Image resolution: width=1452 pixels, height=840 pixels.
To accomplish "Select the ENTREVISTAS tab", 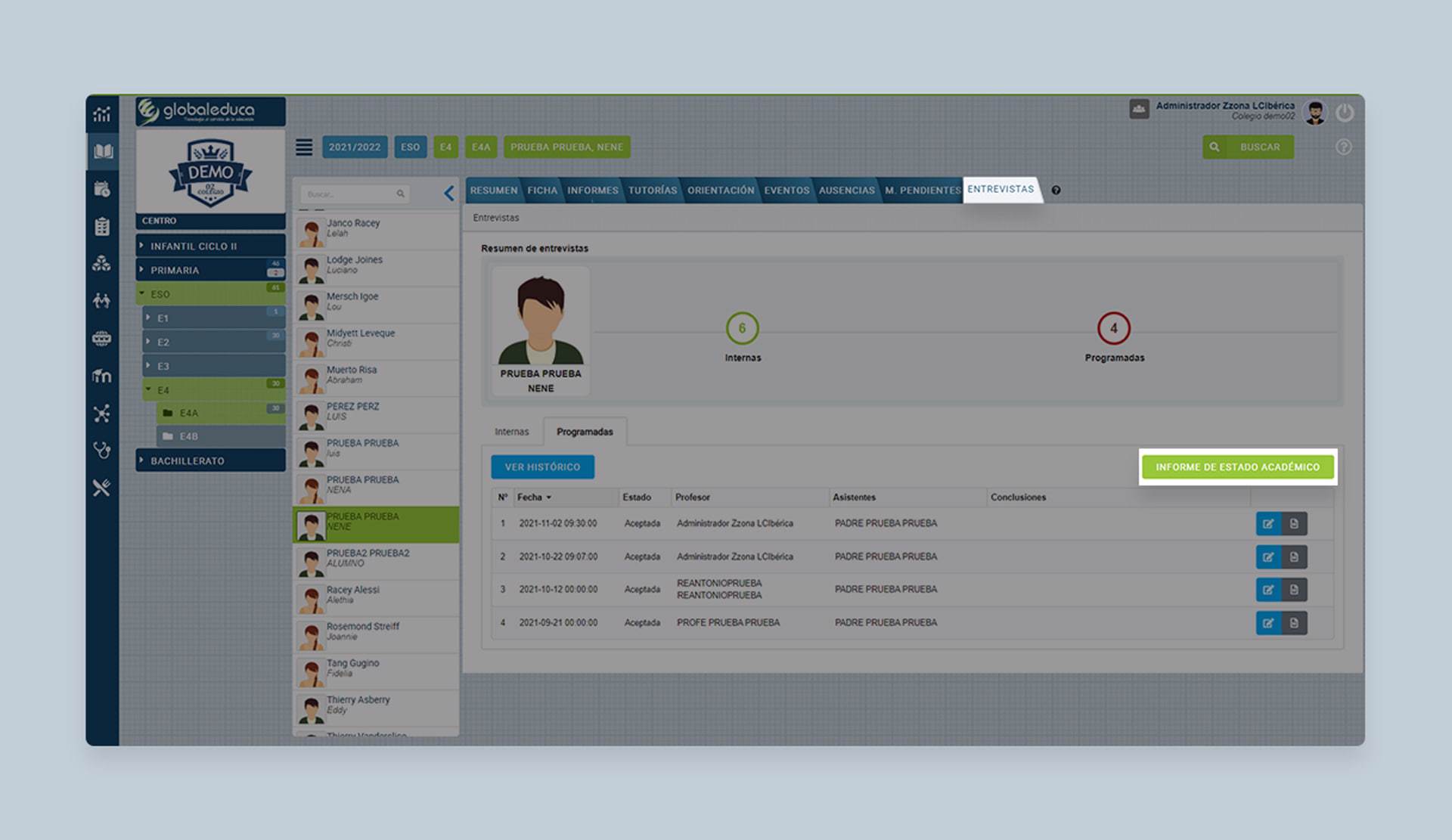I will click(x=1001, y=189).
